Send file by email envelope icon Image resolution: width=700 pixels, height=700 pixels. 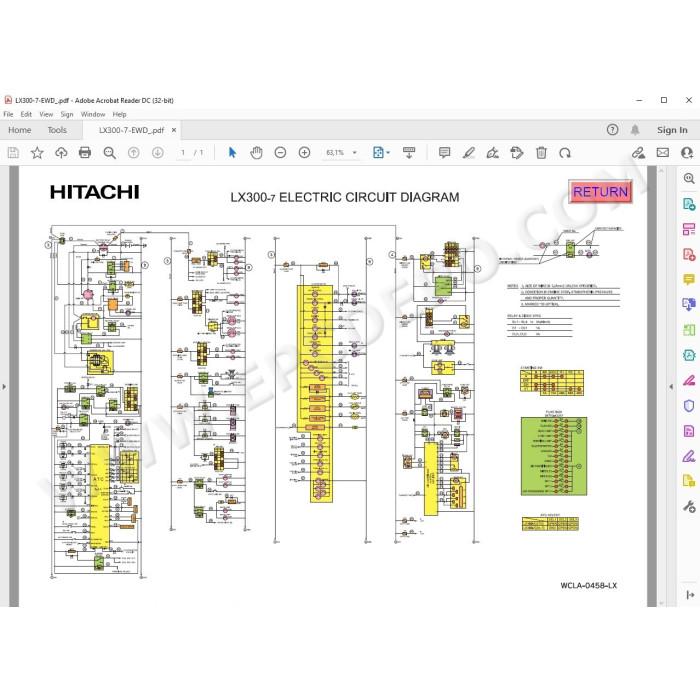[663, 153]
